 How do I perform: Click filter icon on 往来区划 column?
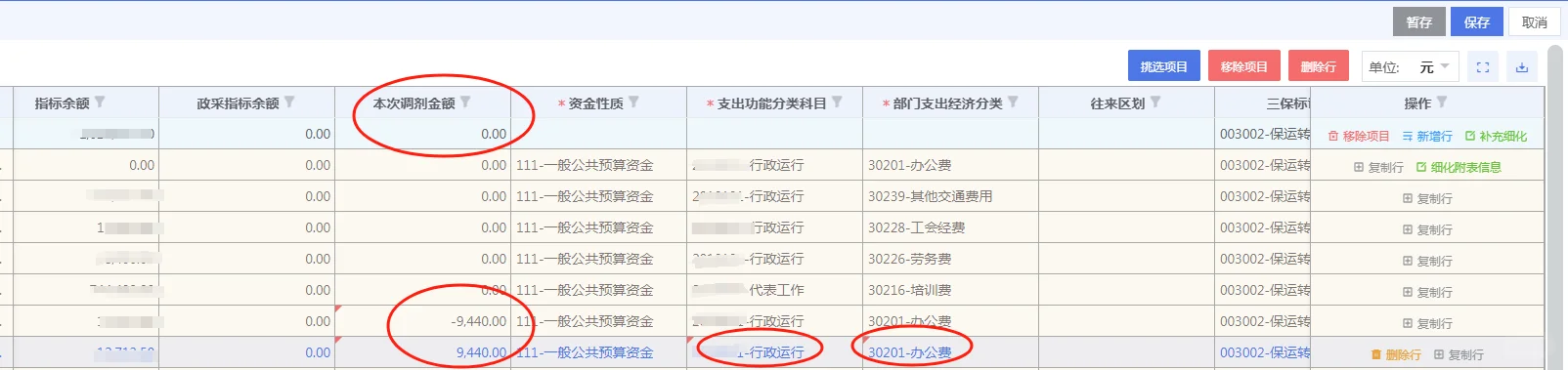point(1155,103)
